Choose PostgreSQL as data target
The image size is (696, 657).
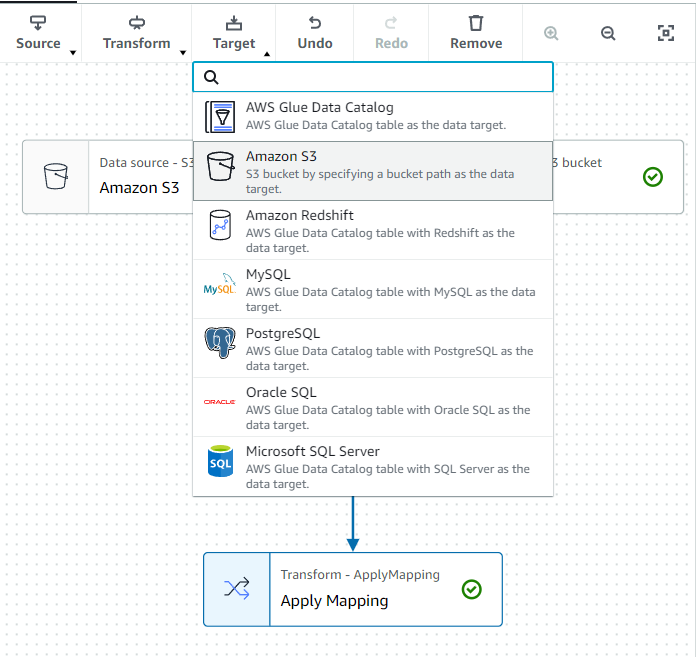click(x=373, y=348)
